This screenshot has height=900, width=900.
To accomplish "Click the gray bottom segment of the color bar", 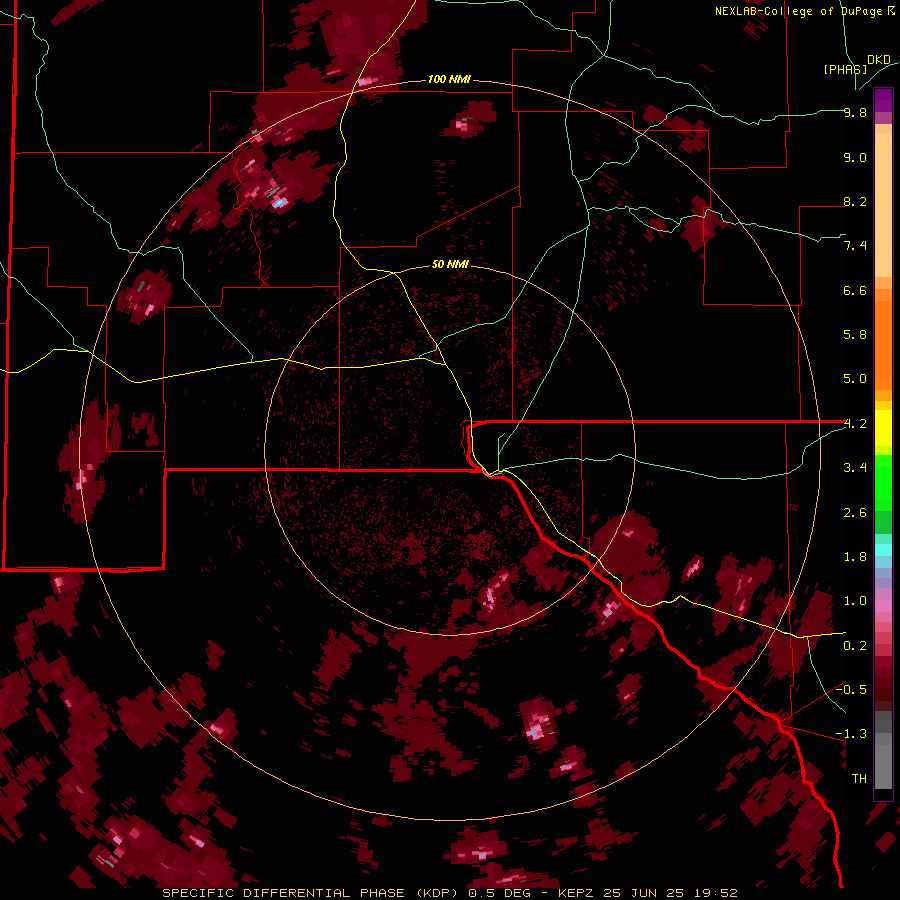I will pos(883,766).
